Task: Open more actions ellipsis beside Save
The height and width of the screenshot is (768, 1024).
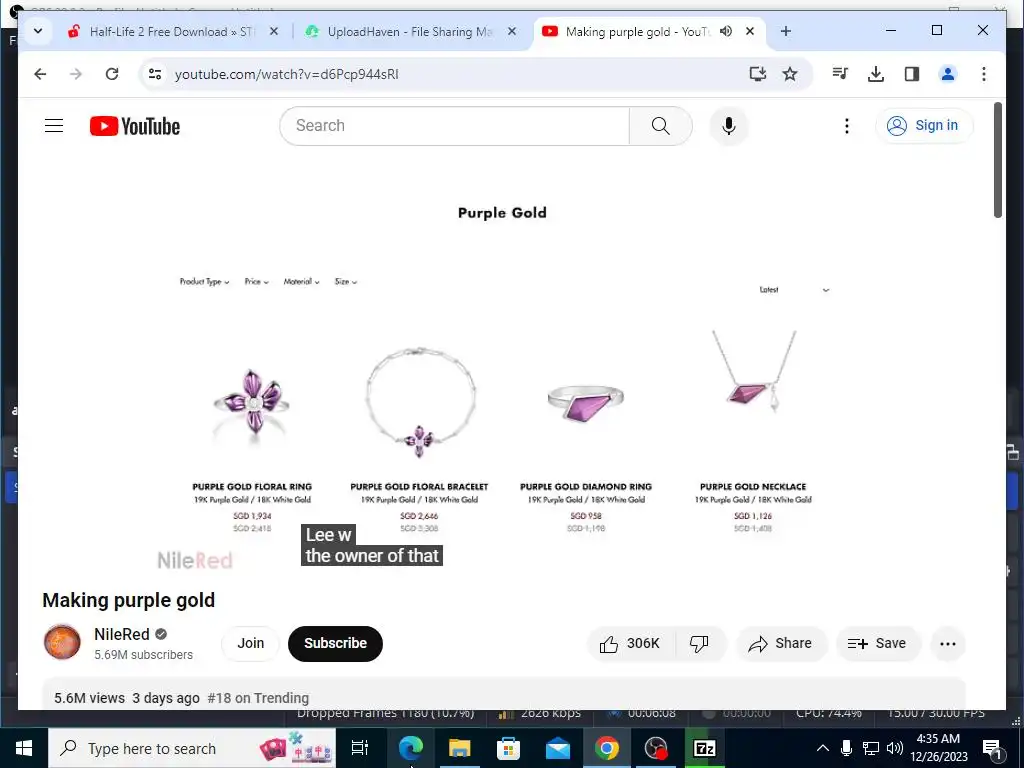Action: point(948,644)
